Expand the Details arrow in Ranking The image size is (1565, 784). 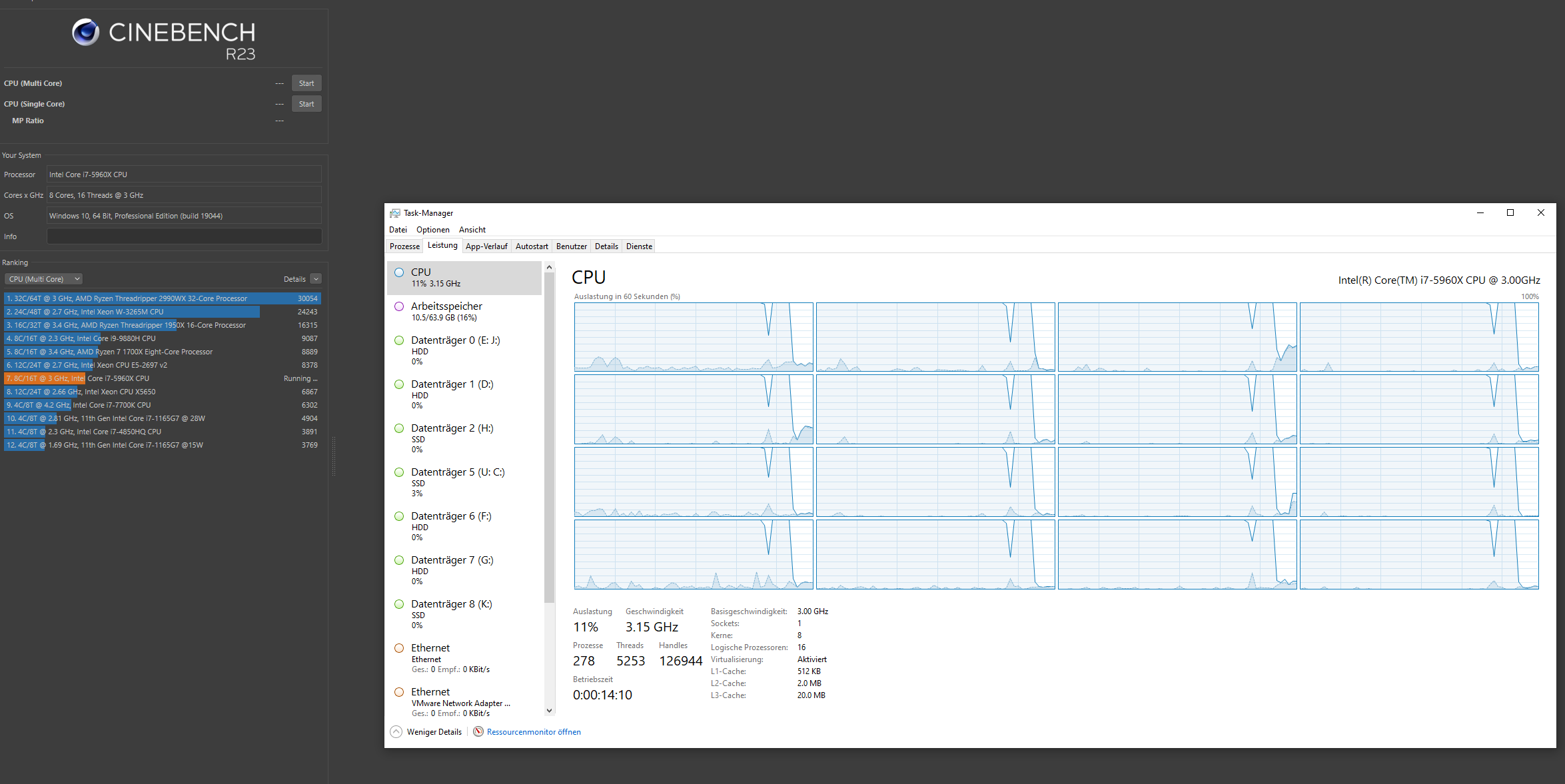pyautogui.click(x=316, y=279)
